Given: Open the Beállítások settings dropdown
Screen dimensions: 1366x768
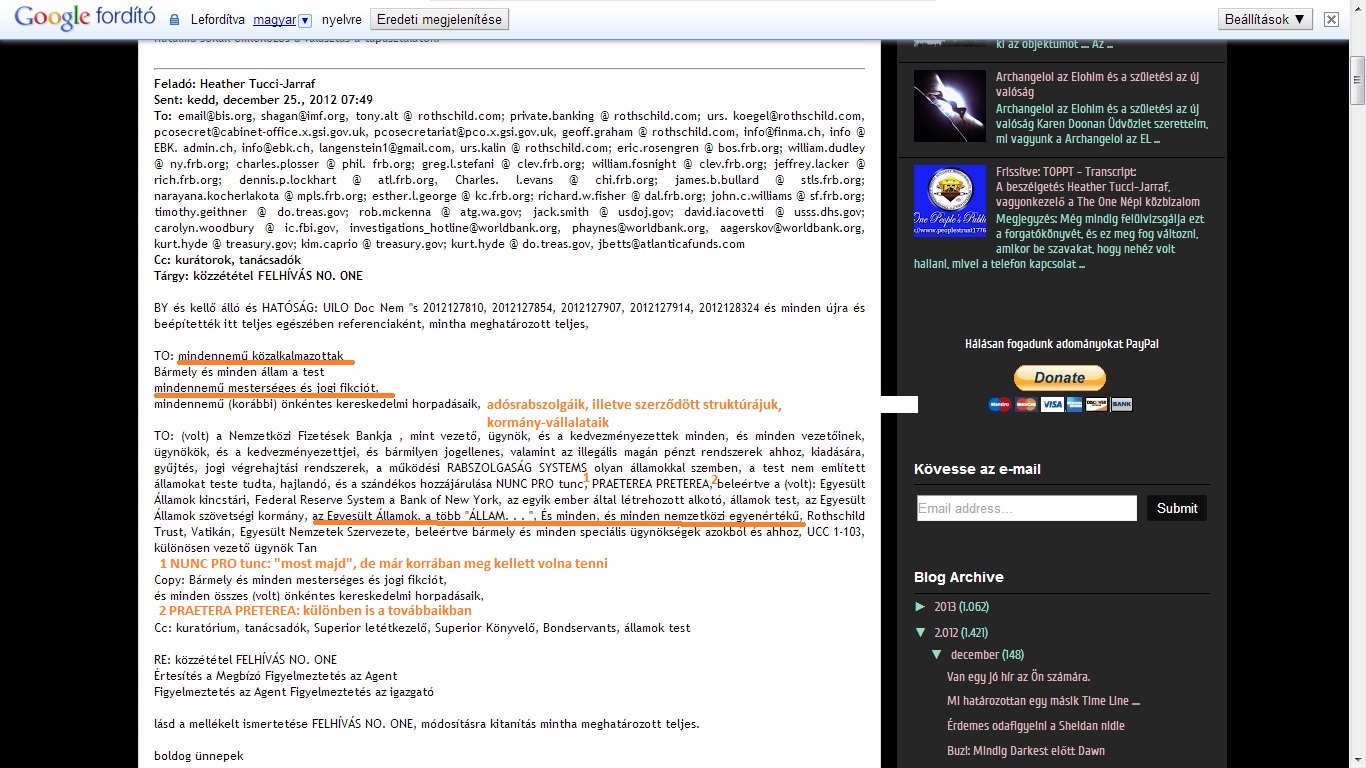Looking at the screenshot, I should 1265,19.
